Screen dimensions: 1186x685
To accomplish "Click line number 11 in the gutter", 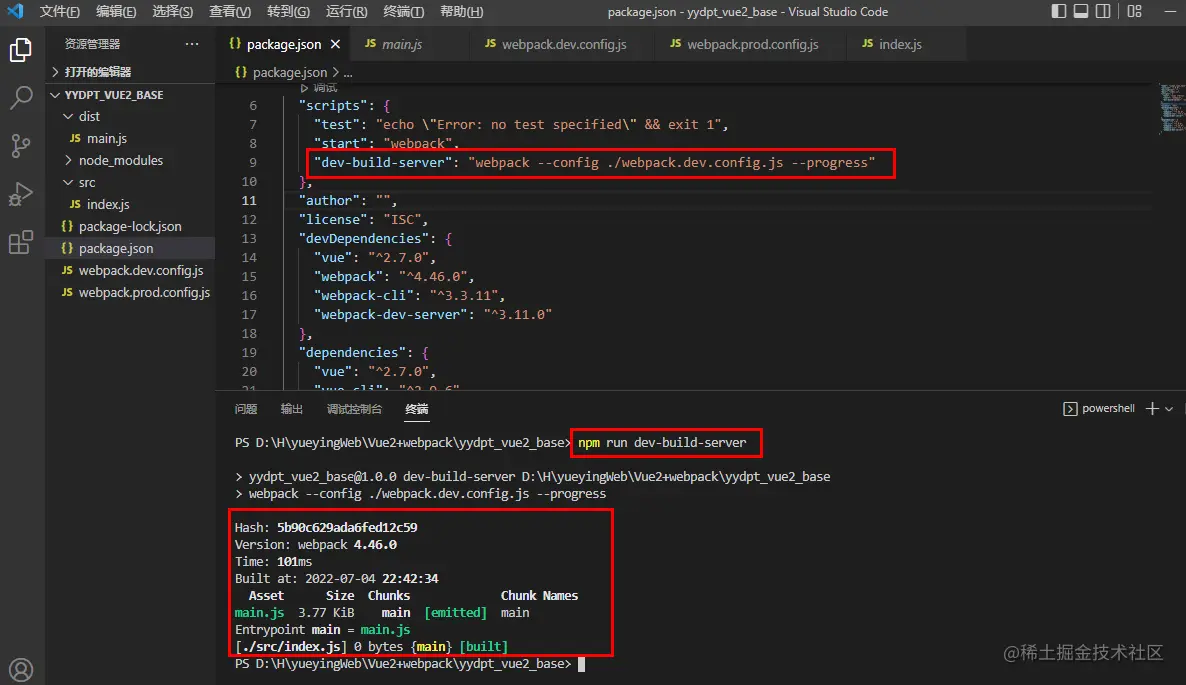I will [x=249, y=200].
